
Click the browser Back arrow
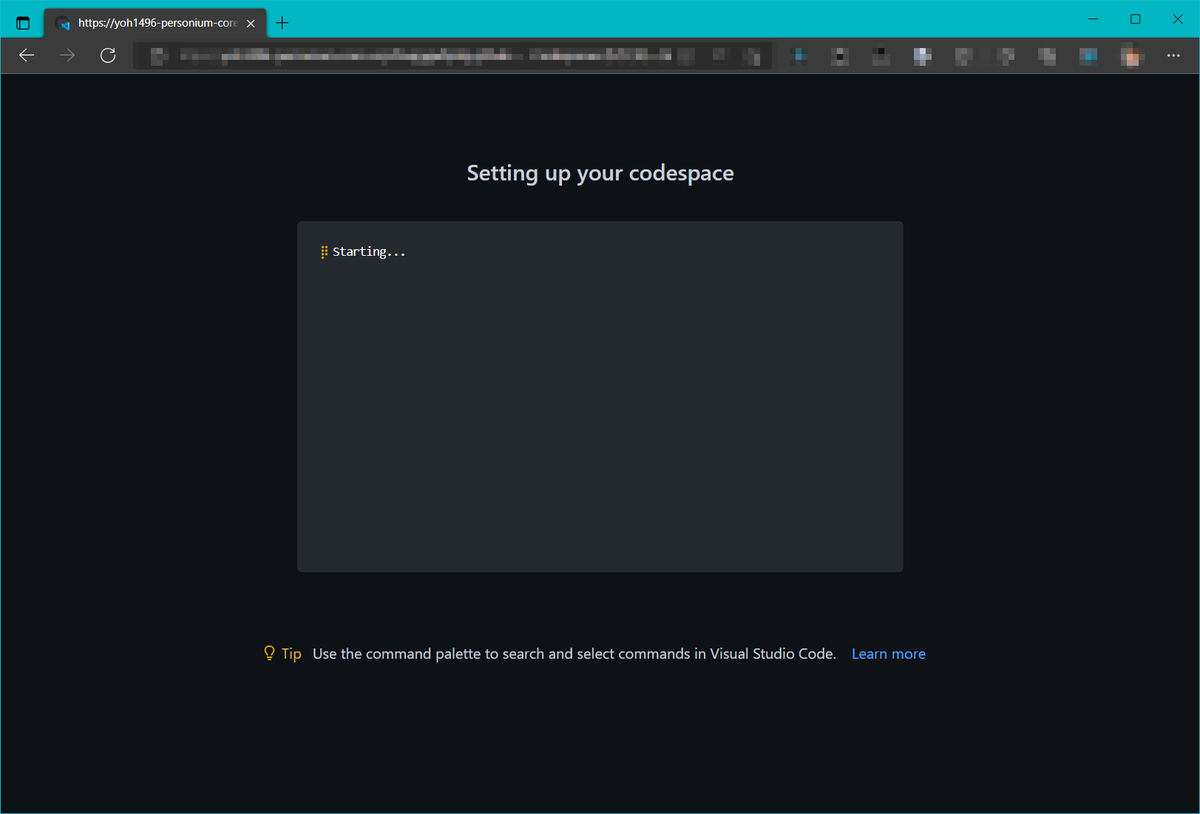click(x=27, y=55)
